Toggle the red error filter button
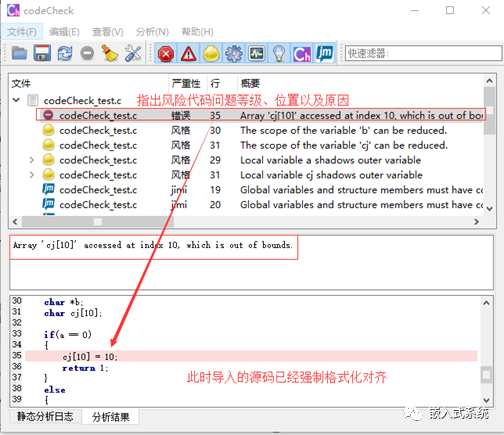 click(166, 53)
